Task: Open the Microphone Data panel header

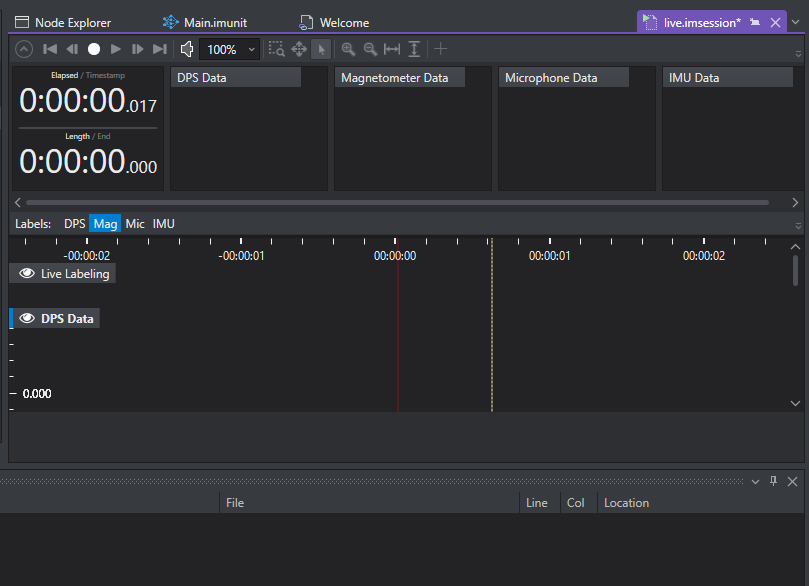Action: (564, 77)
